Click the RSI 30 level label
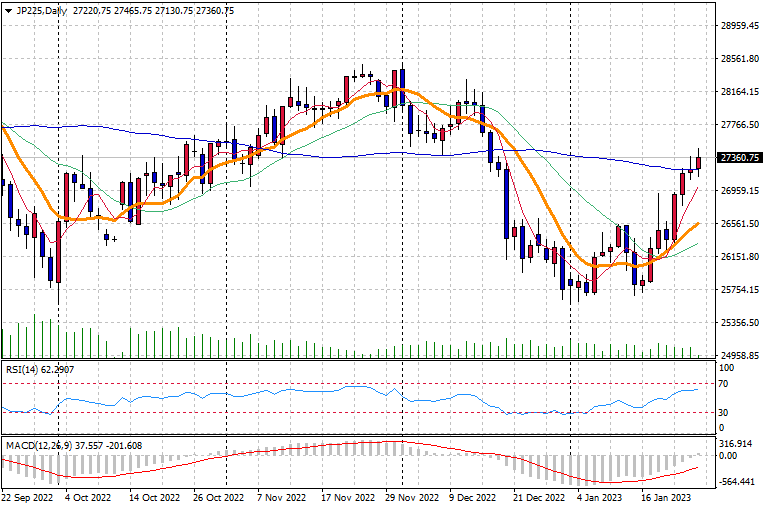The height and width of the screenshot is (508, 765). click(x=725, y=412)
